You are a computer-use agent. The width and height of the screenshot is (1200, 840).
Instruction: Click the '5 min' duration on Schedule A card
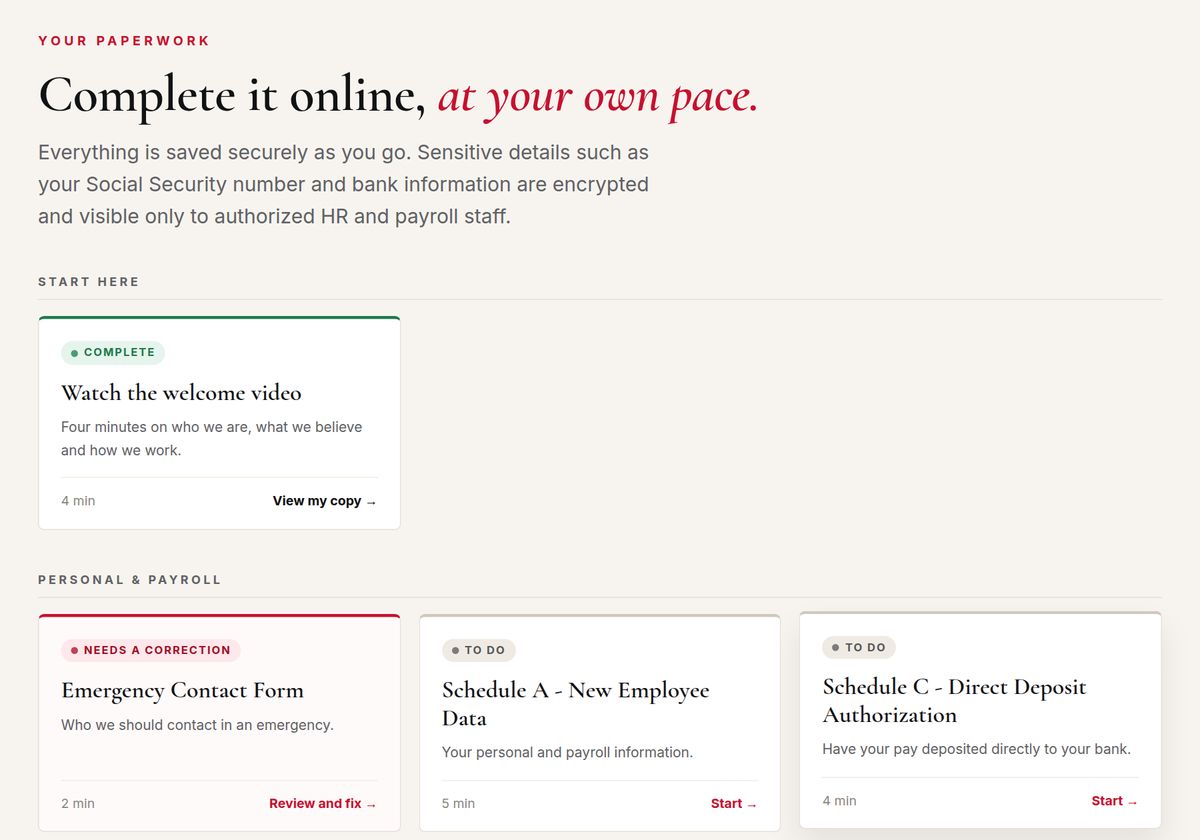[x=459, y=803]
